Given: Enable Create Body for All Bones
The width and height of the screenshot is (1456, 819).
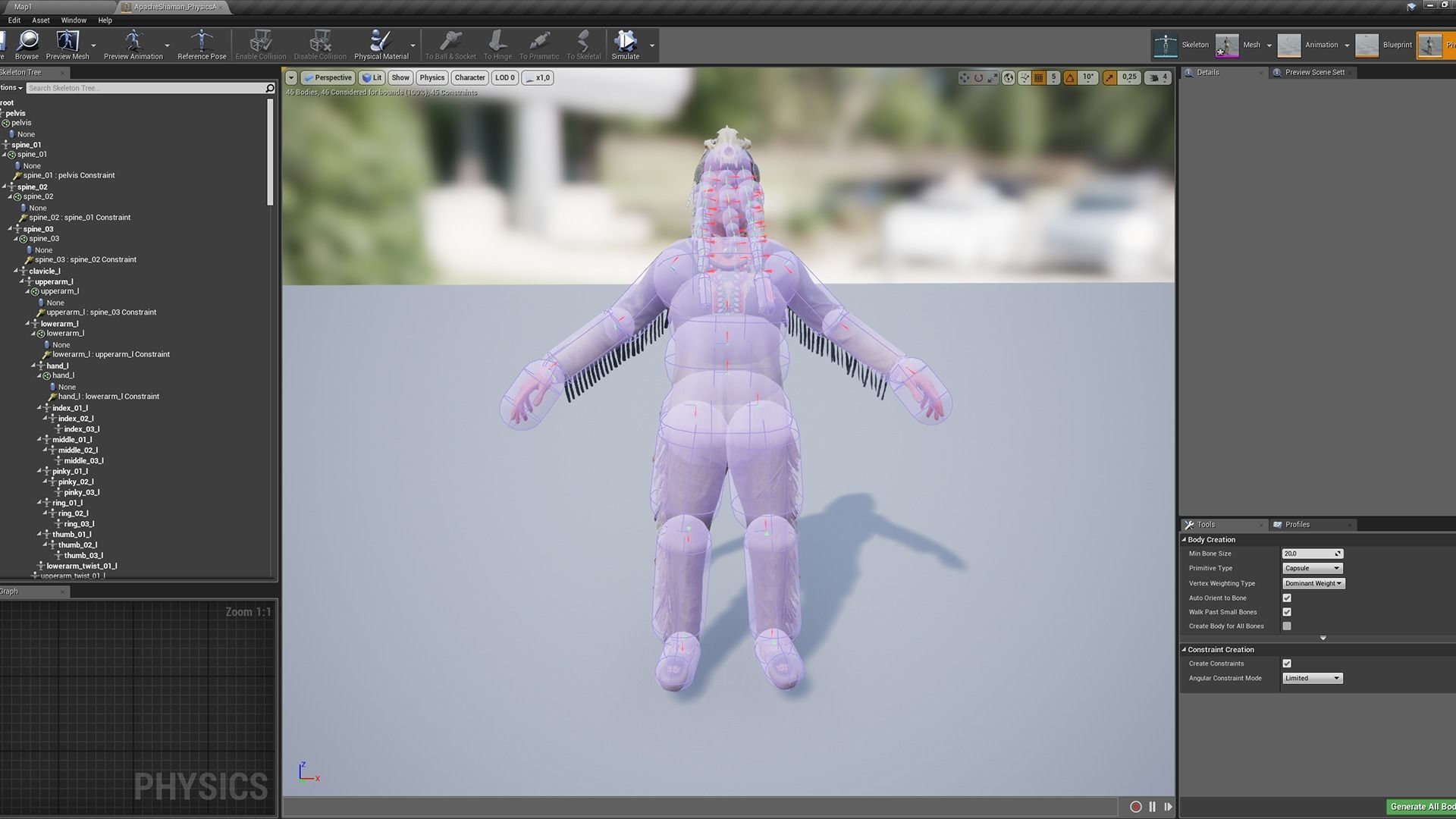Looking at the screenshot, I should (1287, 626).
